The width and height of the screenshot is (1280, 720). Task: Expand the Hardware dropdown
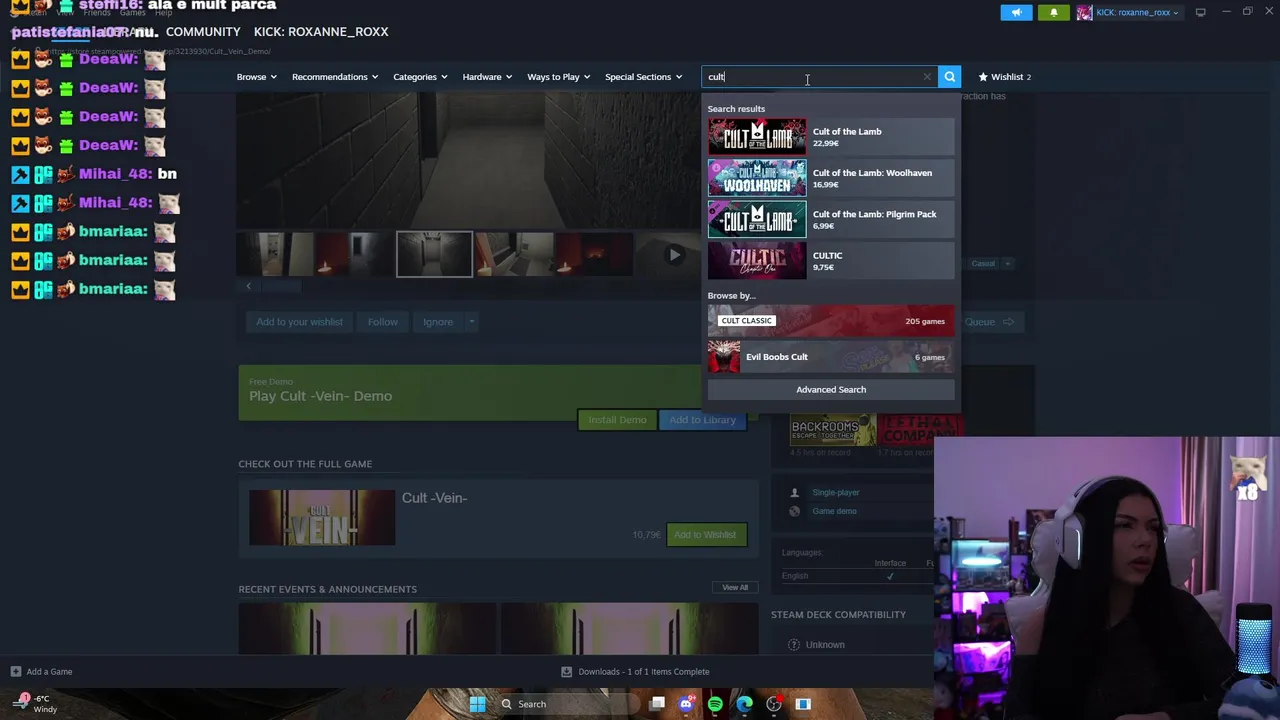[487, 77]
